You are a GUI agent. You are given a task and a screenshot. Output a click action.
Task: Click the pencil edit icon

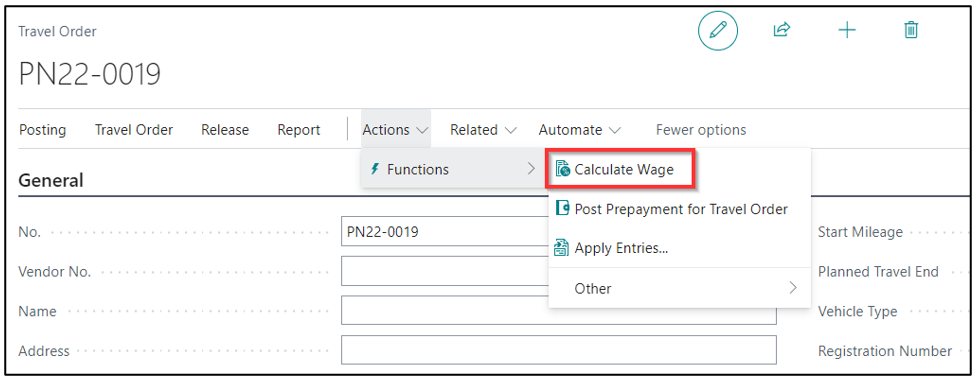click(x=718, y=30)
